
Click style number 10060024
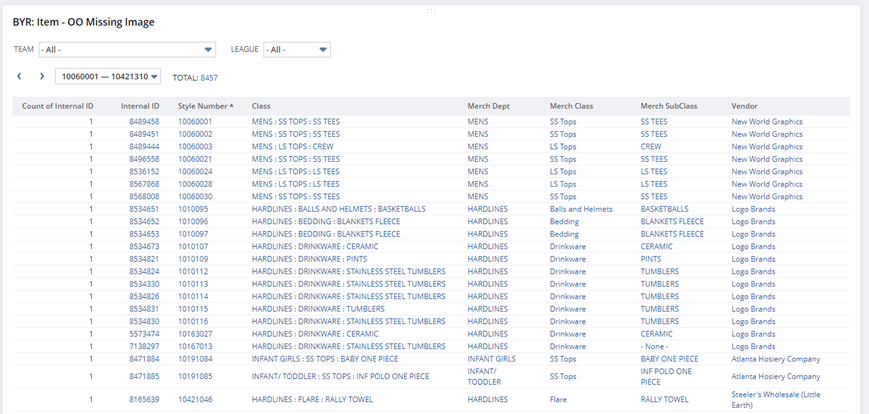(195, 172)
